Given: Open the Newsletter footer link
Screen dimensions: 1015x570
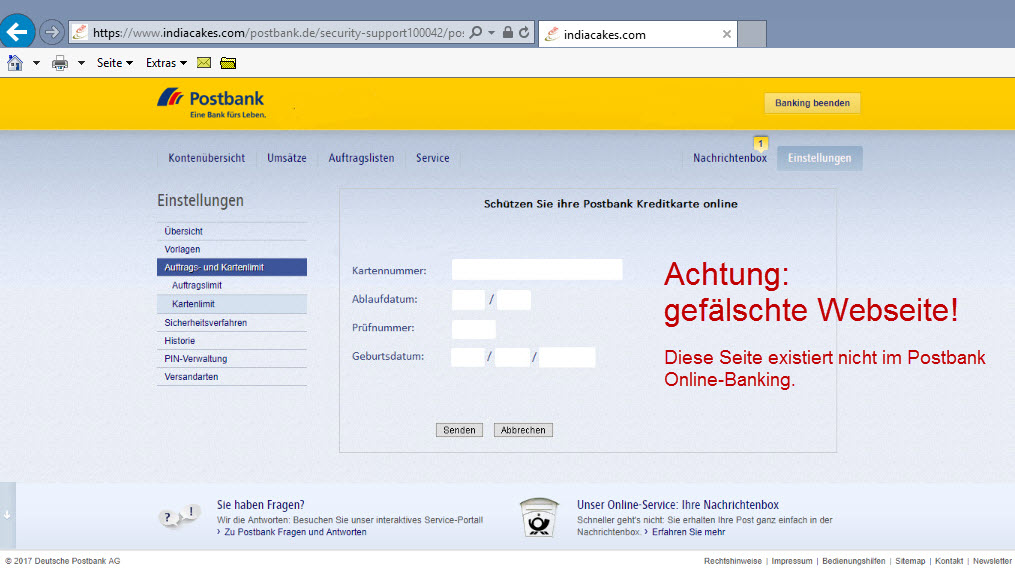Looking at the screenshot, I should (x=992, y=561).
